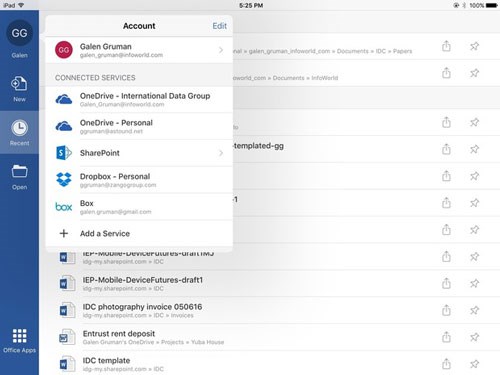Click the SharePoint logo icon

(64, 153)
